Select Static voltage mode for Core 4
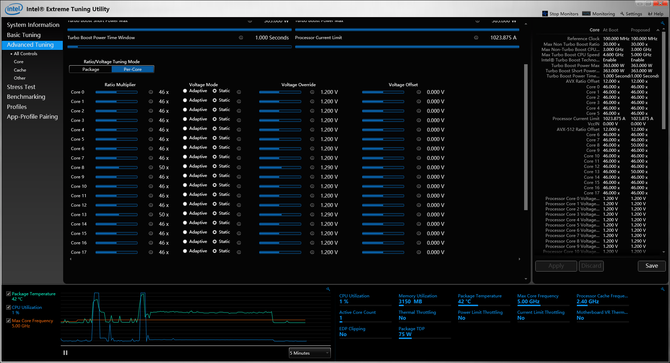Image resolution: width=670 pixels, height=363 pixels. tap(215, 129)
